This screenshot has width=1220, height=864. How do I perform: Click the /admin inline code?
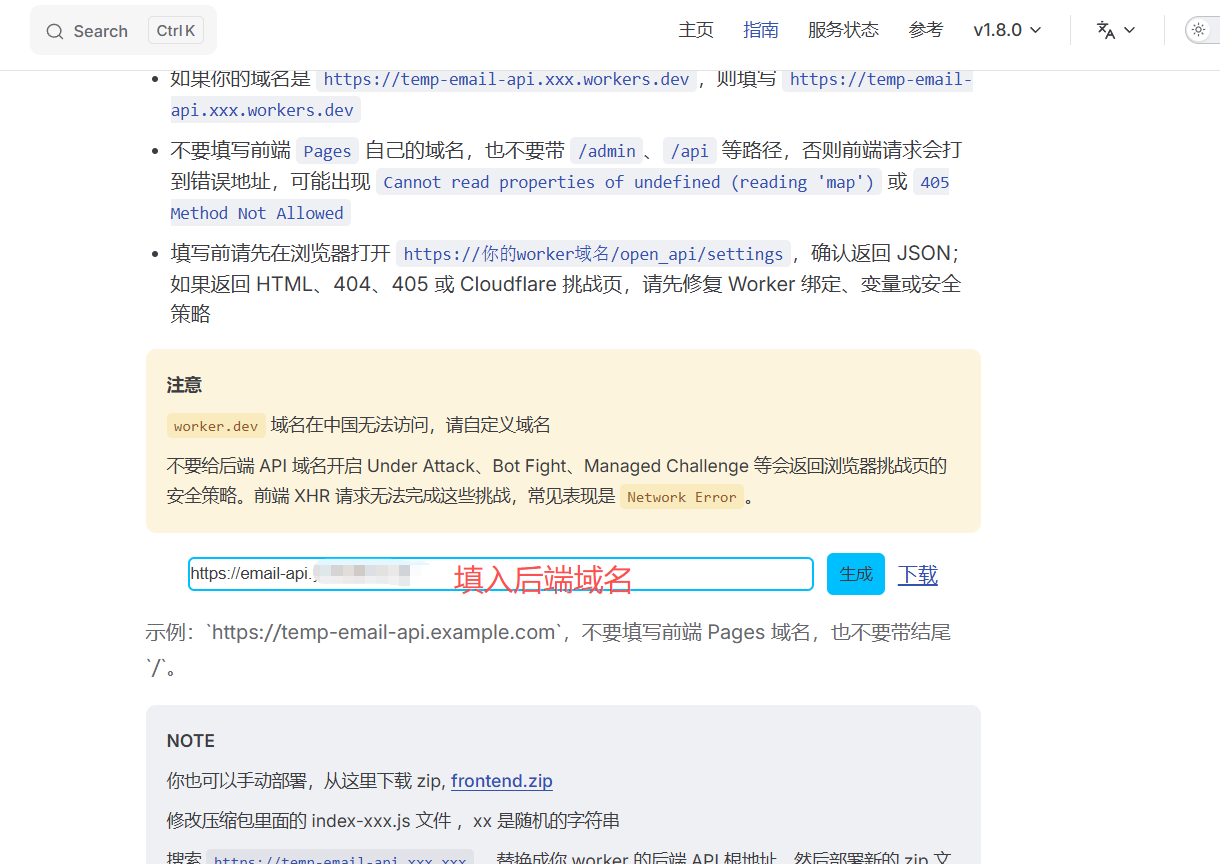tap(607, 151)
